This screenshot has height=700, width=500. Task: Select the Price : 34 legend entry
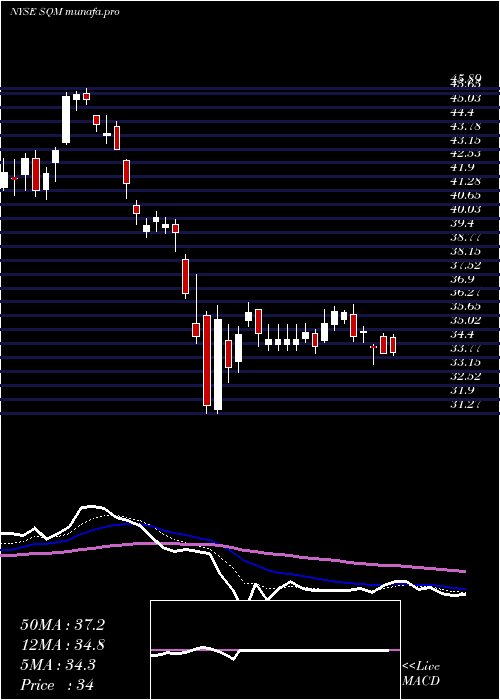pos(57,685)
